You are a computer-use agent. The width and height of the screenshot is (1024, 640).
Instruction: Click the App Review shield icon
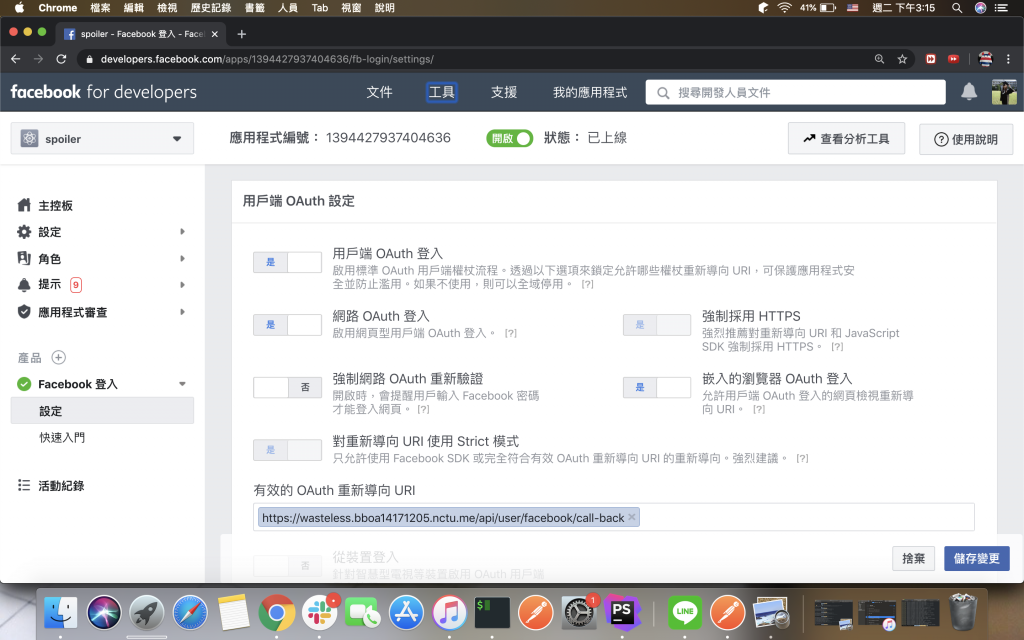click(24, 312)
